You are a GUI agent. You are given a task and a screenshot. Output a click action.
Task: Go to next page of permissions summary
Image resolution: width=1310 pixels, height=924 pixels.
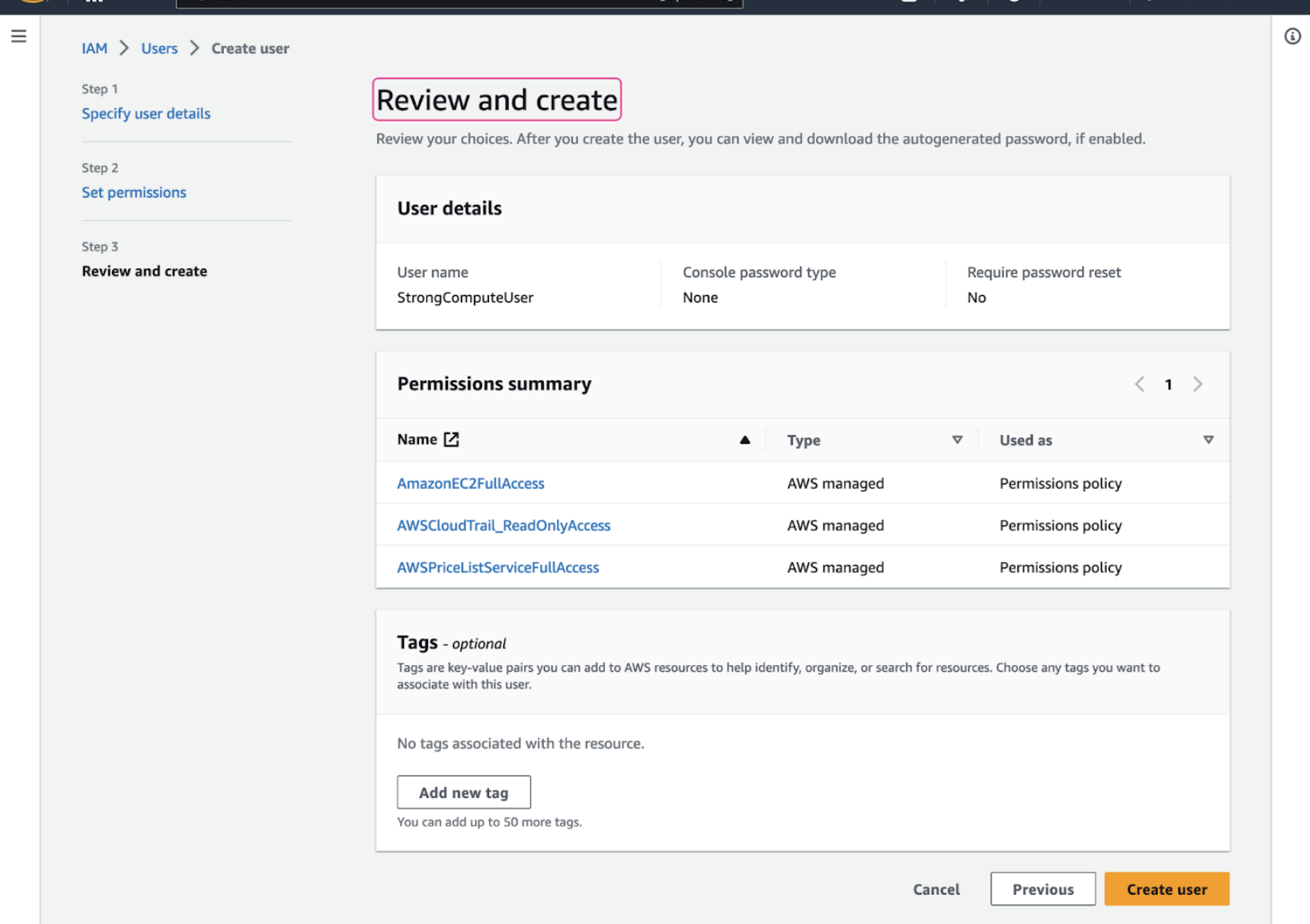1198,384
